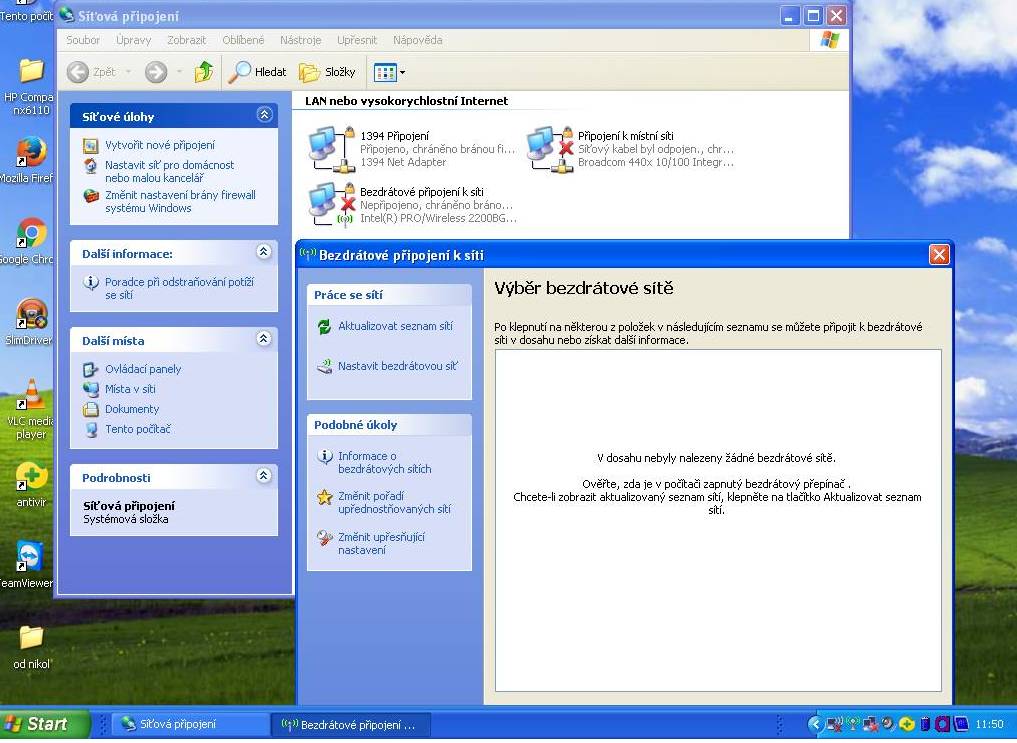This screenshot has height=743, width=1017.
Task: Click the blue tray icon beside the clock
Action: [x=961, y=724]
